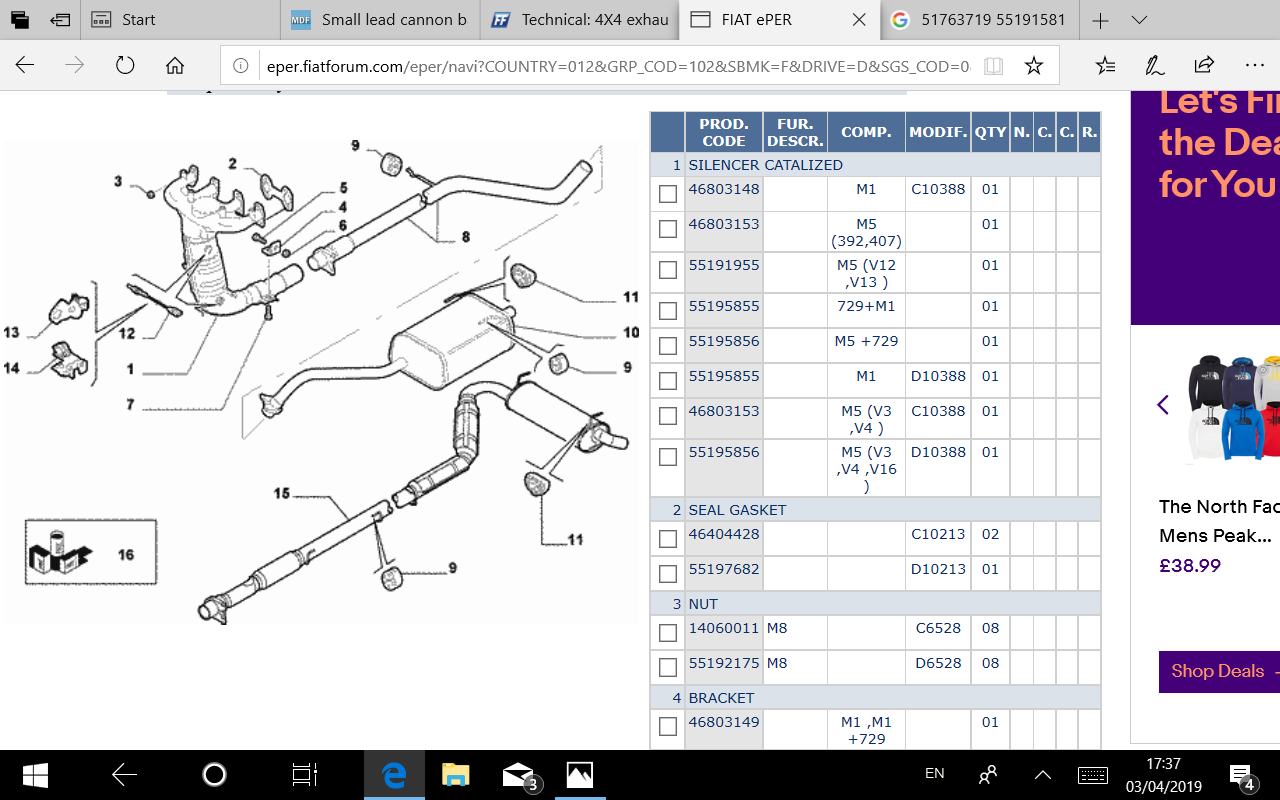Click part number 16 kit icon in diagram
1280x800 pixels.
click(x=91, y=552)
